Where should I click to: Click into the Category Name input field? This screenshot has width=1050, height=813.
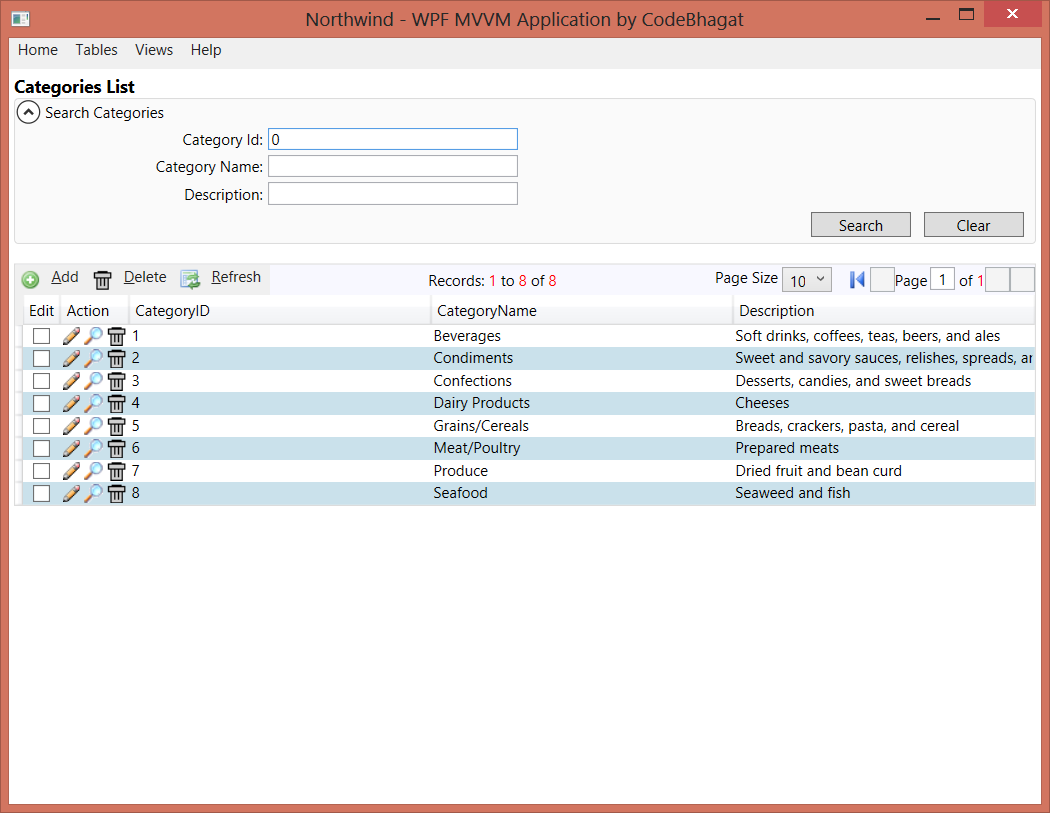pos(392,166)
